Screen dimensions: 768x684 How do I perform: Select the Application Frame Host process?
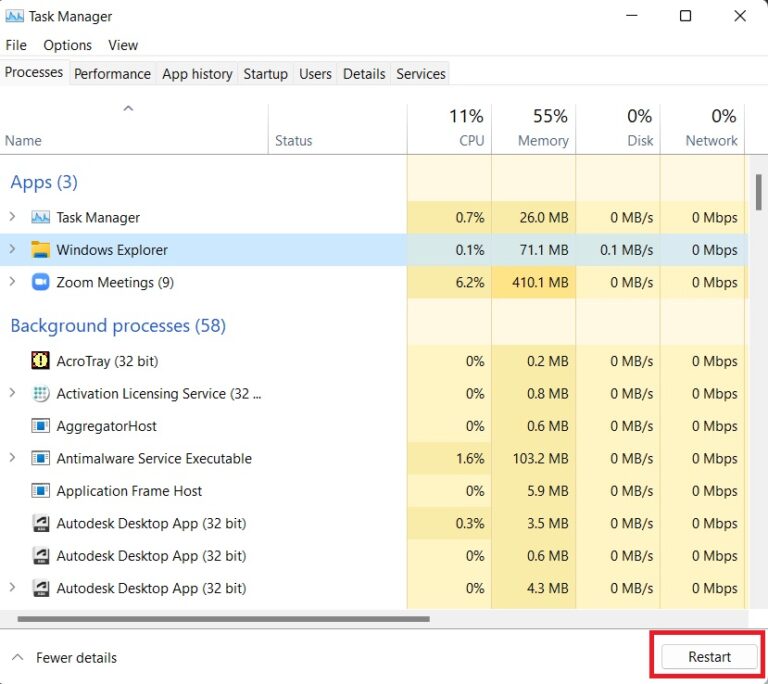pos(374,490)
